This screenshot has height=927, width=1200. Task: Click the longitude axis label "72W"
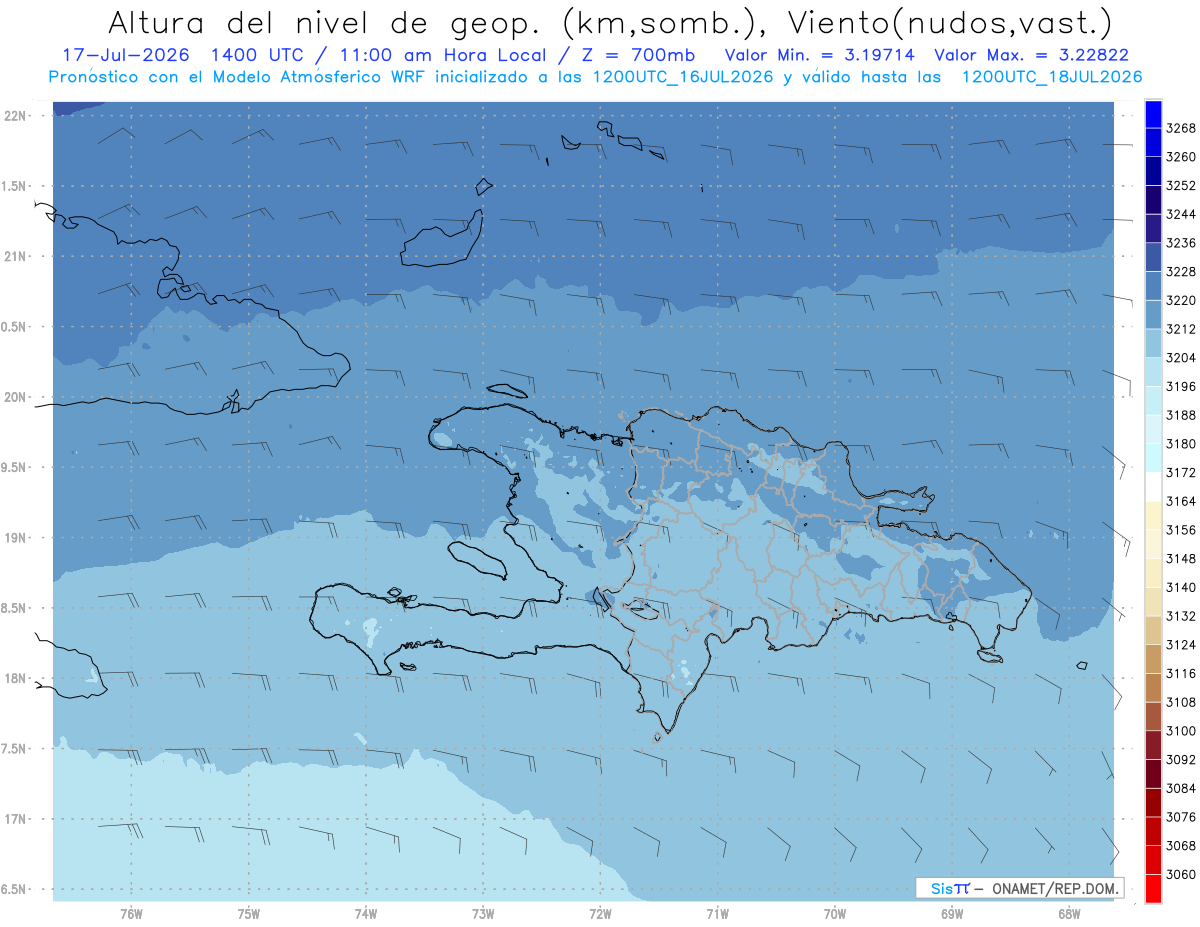tap(600, 913)
